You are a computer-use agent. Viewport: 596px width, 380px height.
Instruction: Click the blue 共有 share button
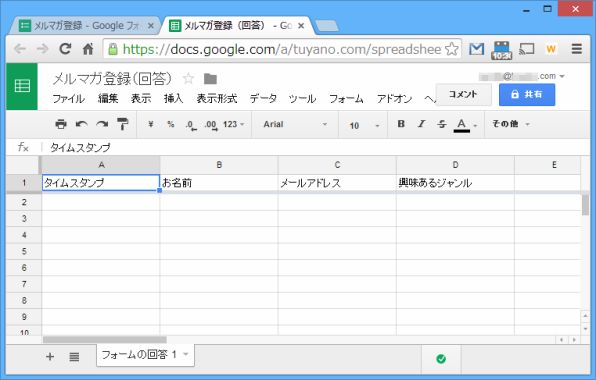527,95
